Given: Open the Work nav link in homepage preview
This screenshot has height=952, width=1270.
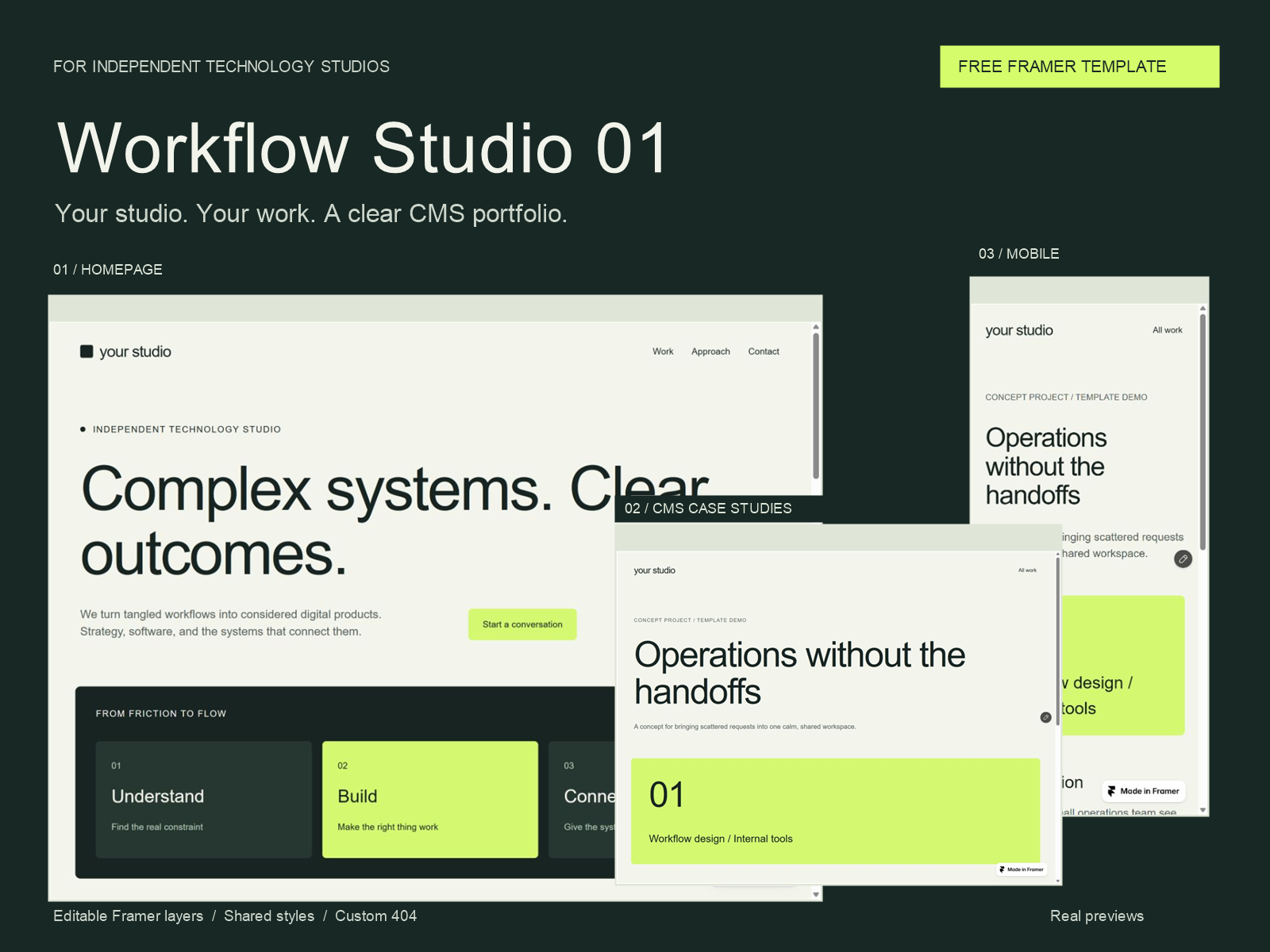Looking at the screenshot, I should coord(663,351).
